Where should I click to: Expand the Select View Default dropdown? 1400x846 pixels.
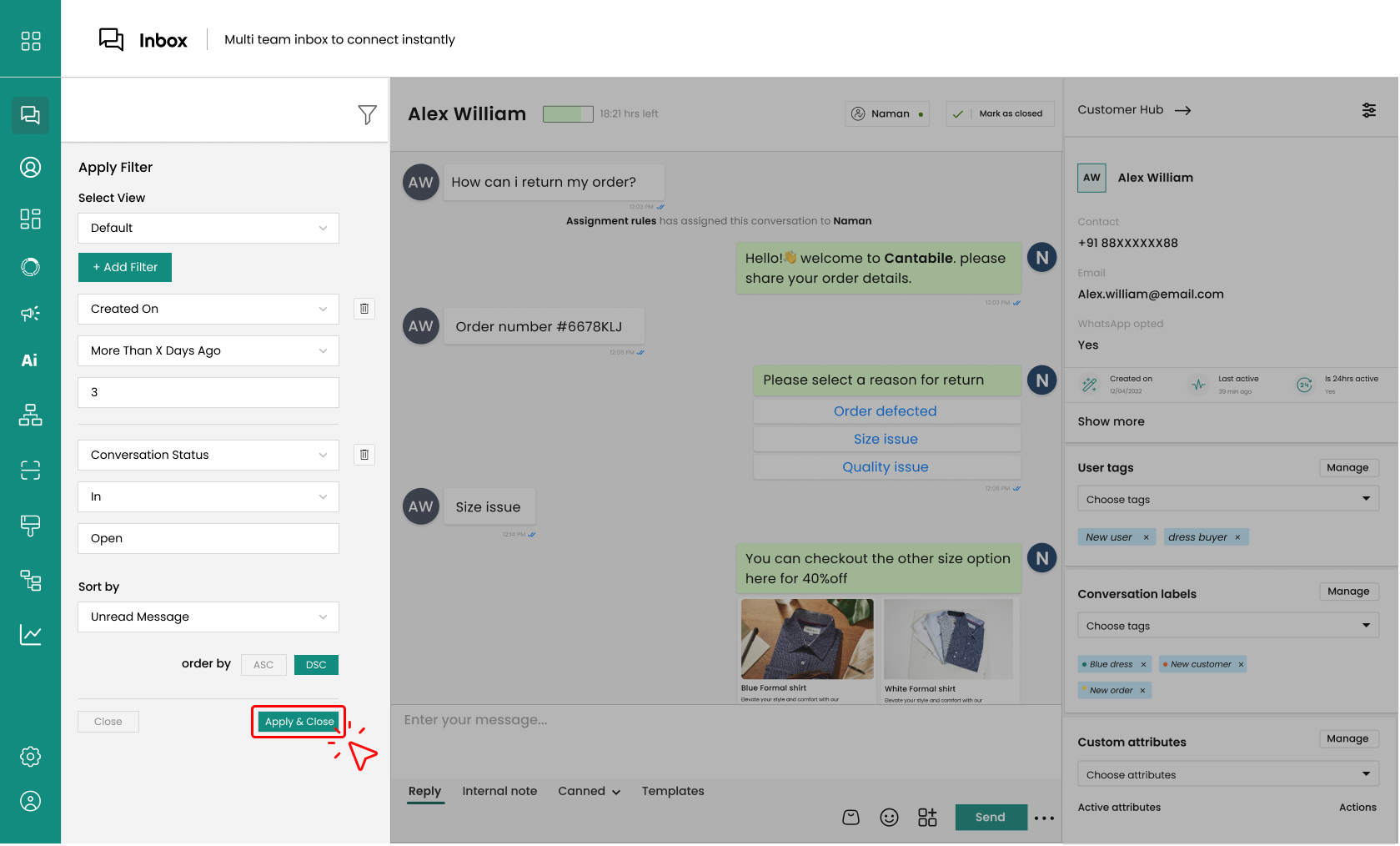208,229
